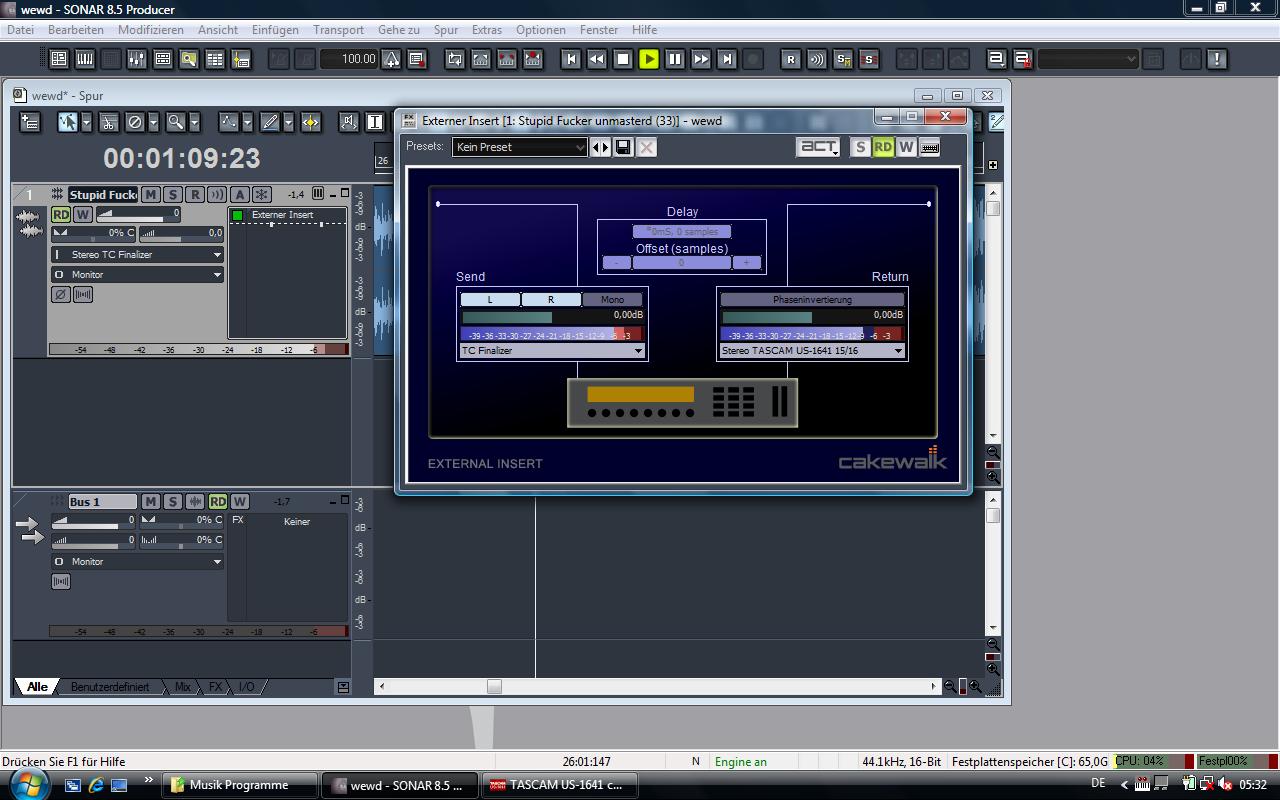
Task: Toggle the green Externer Insert effect power
Action: coord(238,215)
